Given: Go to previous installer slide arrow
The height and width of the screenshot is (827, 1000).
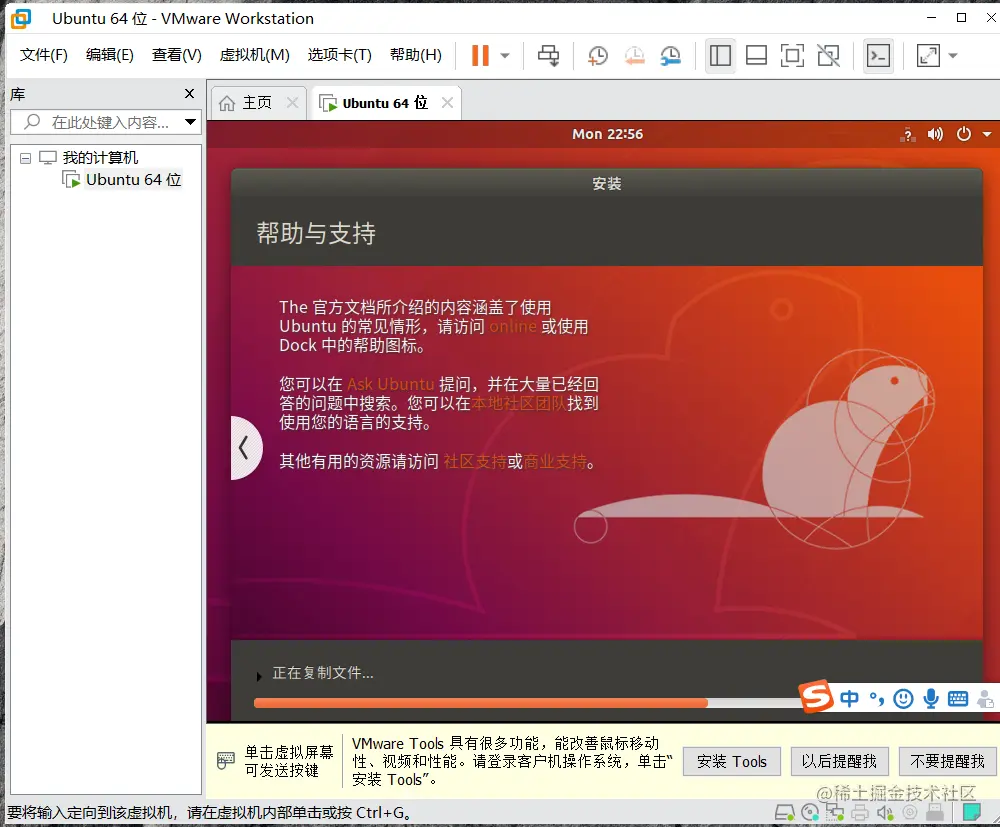Looking at the screenshot, I should coord(245,448).
